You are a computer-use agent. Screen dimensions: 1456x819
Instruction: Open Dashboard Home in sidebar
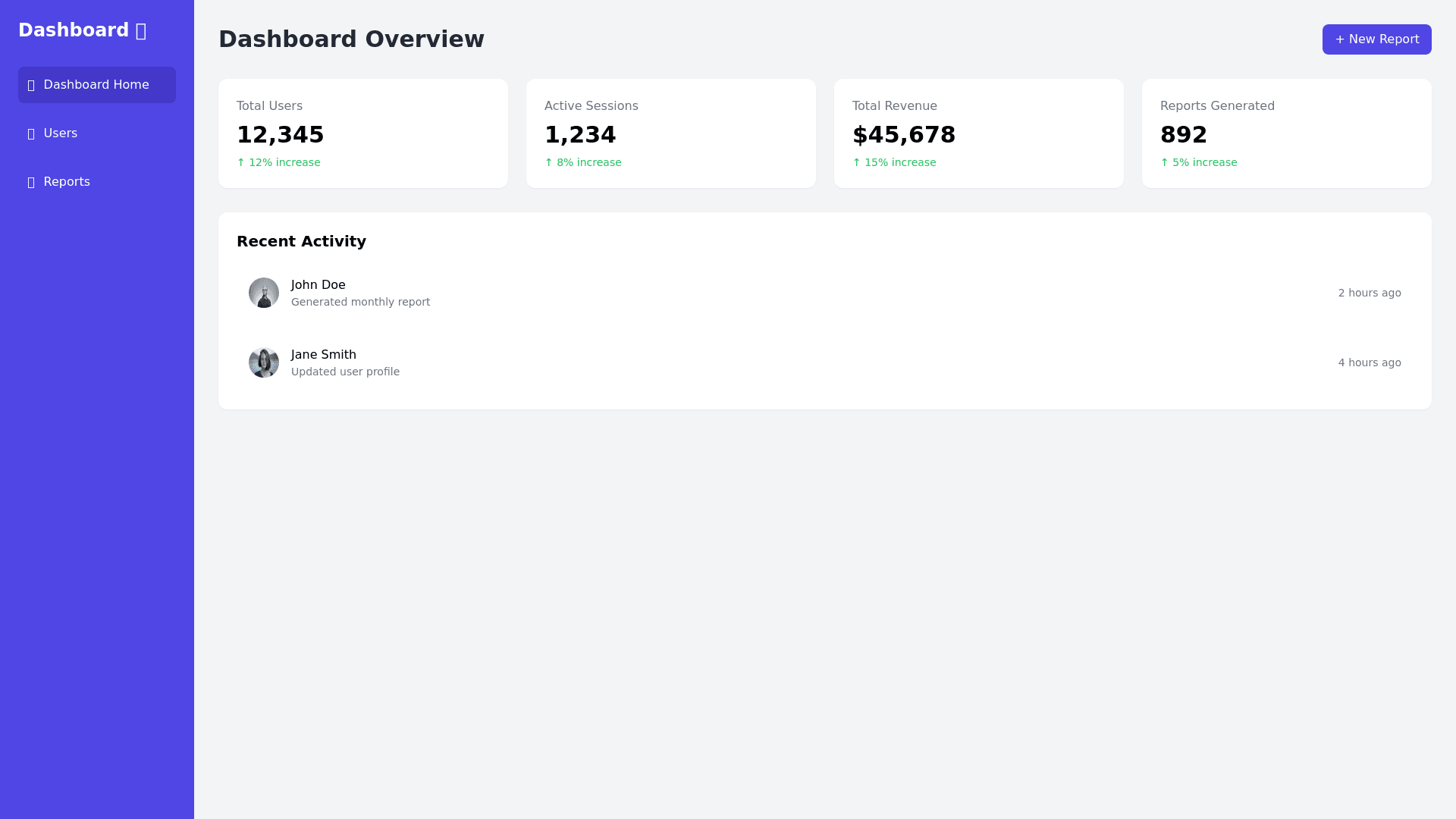tap(96, 85)
